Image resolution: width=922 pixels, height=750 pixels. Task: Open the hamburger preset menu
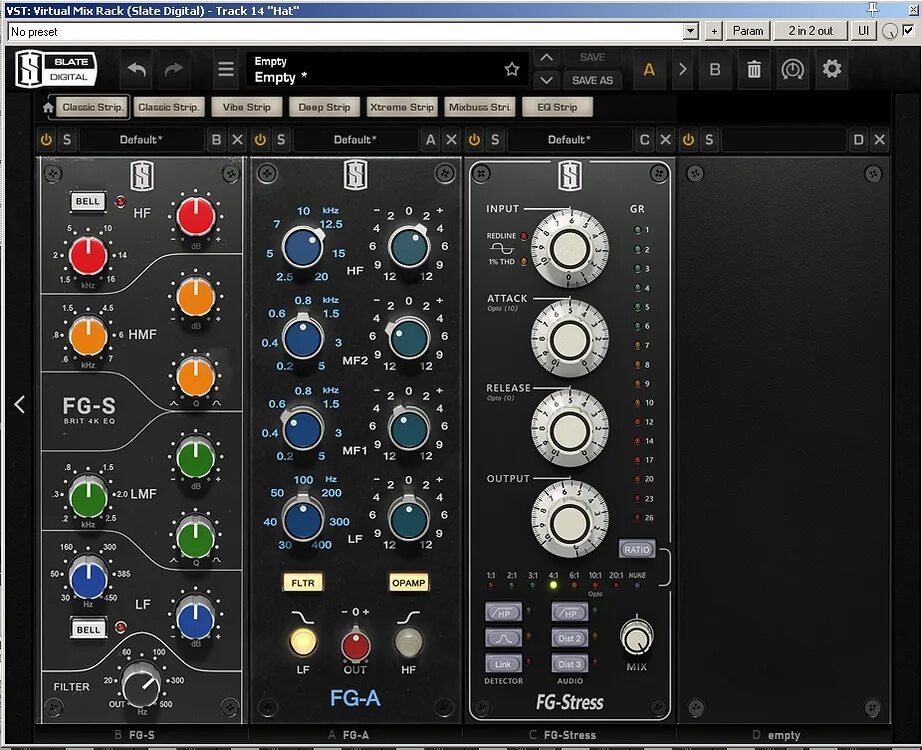226,69
